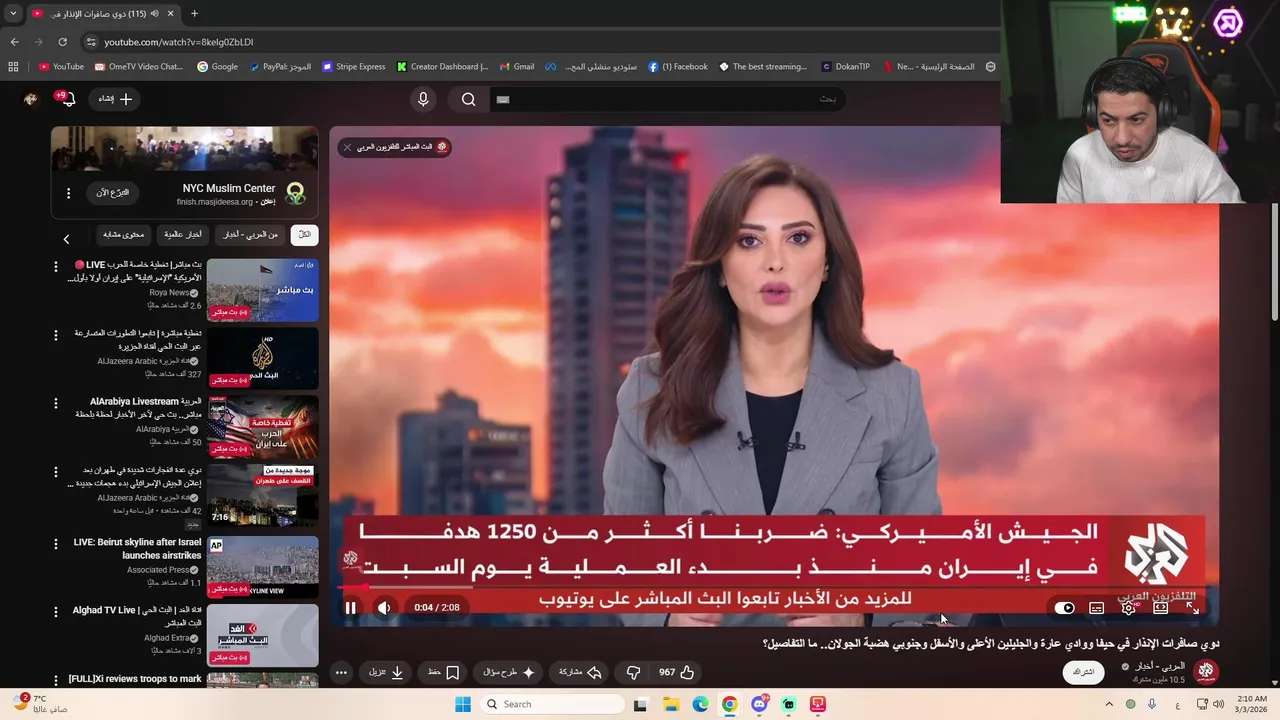1280x720 pixels.
Task: Turn on subtitles/closed captions in player
Action: point(1097,608)
